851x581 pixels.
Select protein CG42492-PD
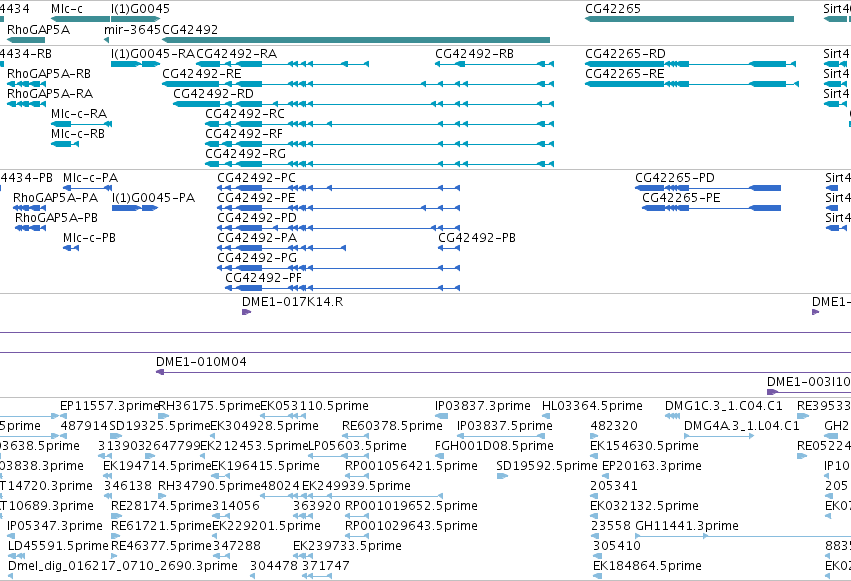(x=339, y=228)
